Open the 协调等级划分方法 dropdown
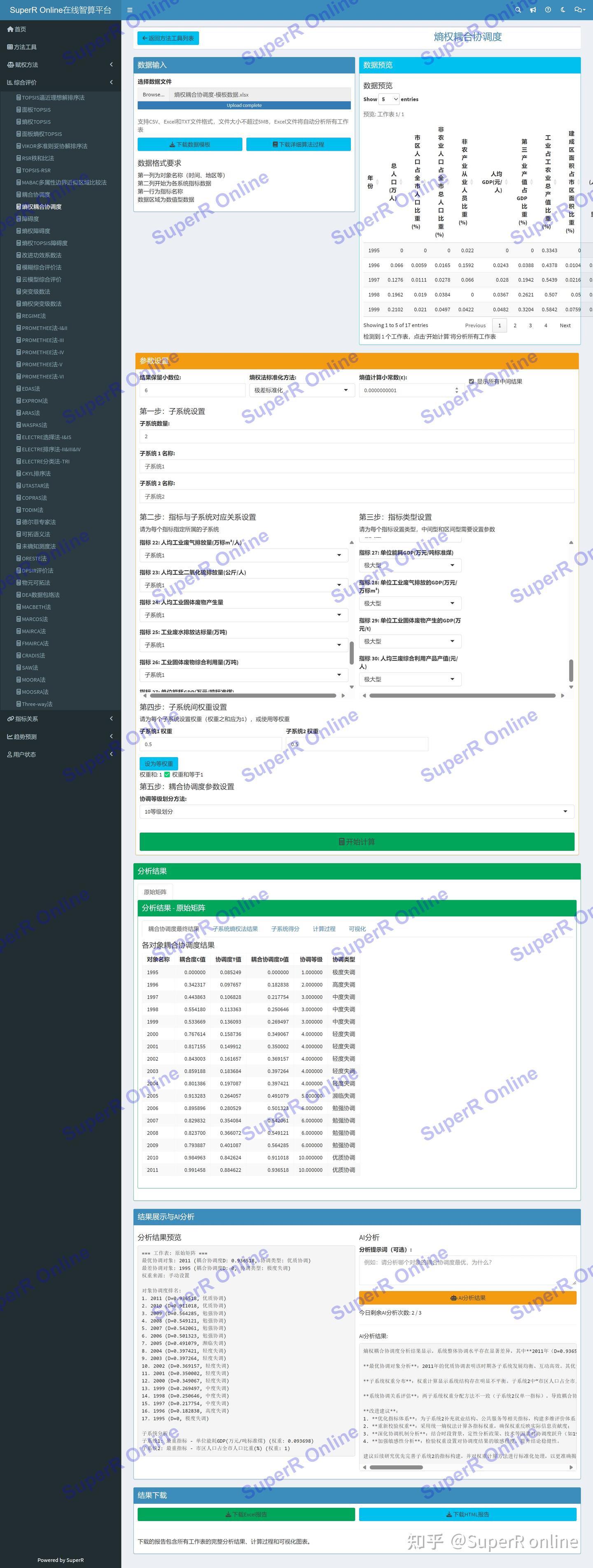Screen dimensions: 593x1568 (357, 812)
